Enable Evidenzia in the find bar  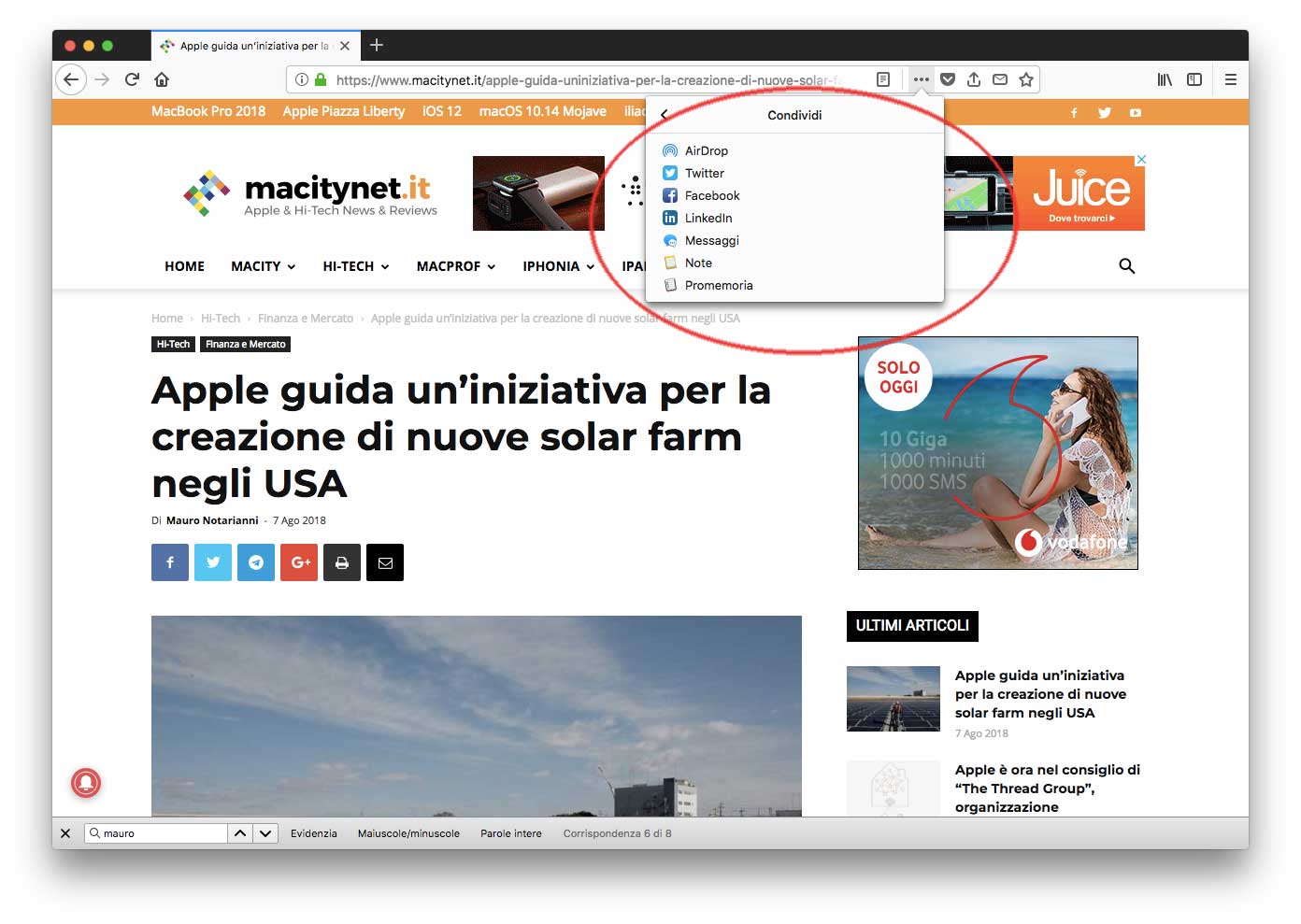coord(314,832)
